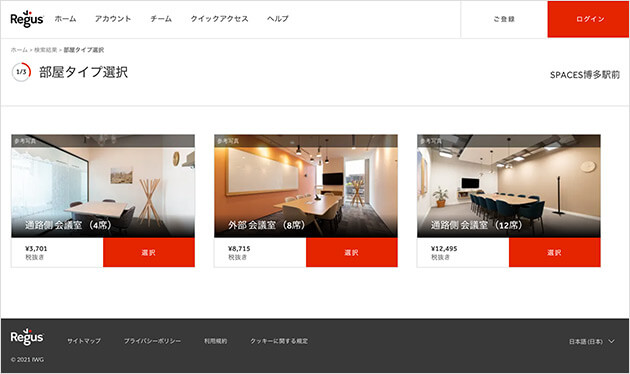Click the SPACES博多駅前 location name

click(585, 75)
